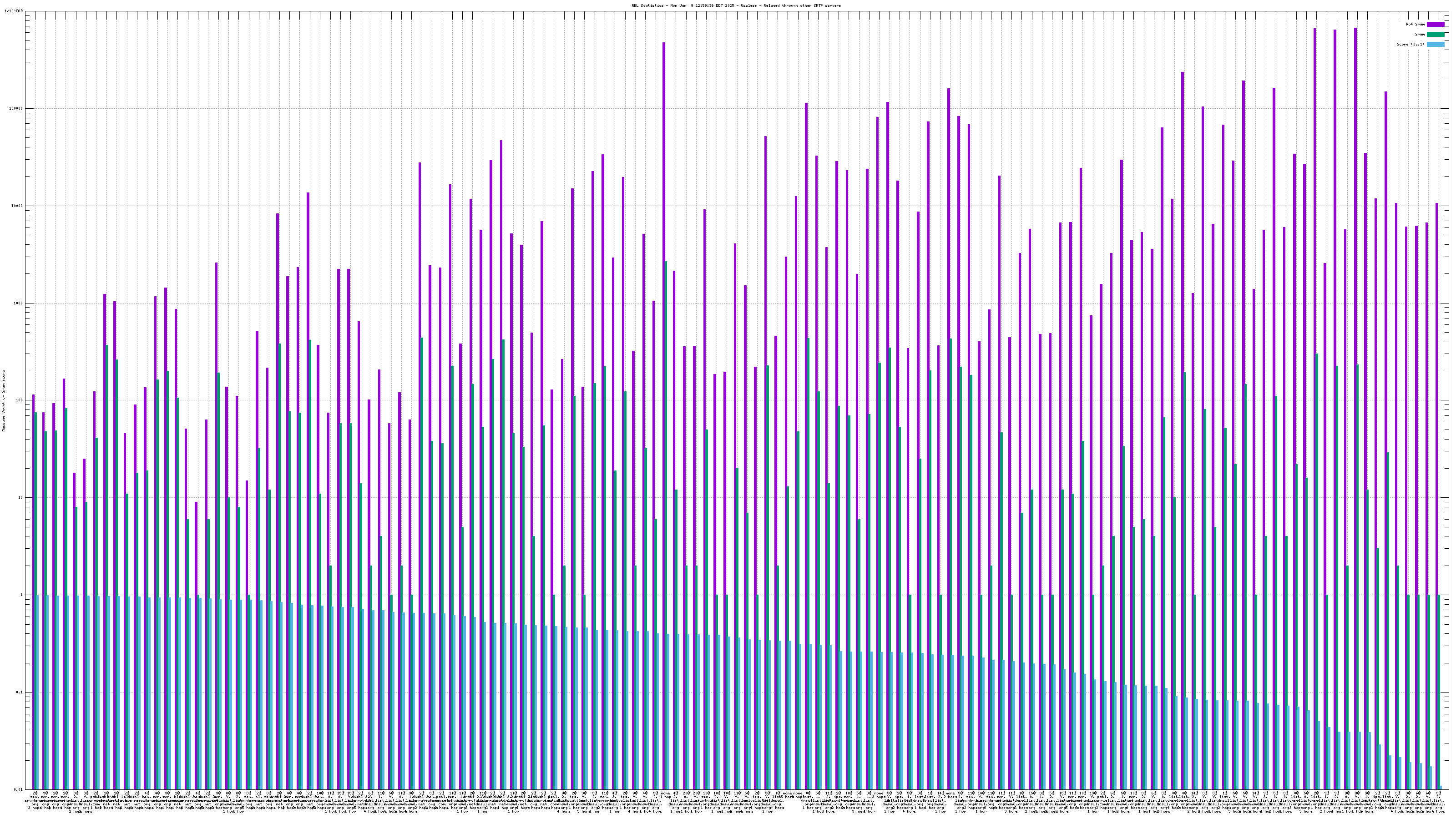1456x819 pixels.
Task: Select the 'Not Spam' legend label text
Action: [x=1416, y=24]
